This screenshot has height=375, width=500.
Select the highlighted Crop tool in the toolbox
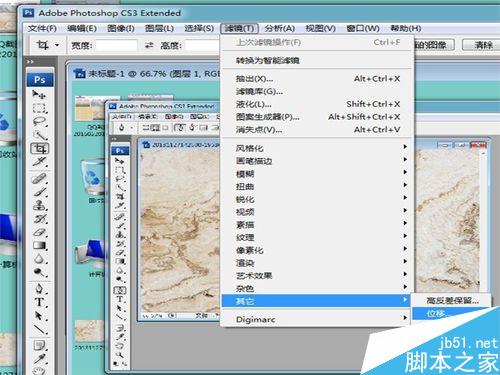pyautogui.click(x=39, y=148)
